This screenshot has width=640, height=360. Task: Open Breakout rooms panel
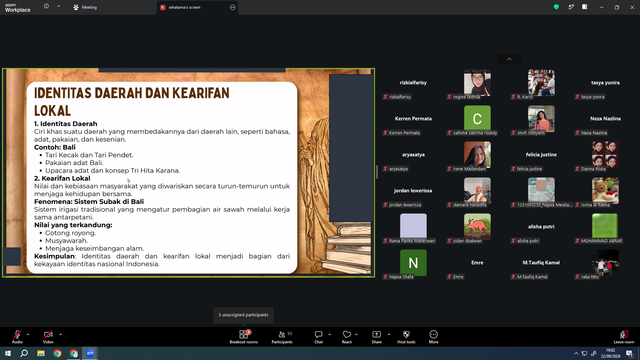click(x=244, y=336)
